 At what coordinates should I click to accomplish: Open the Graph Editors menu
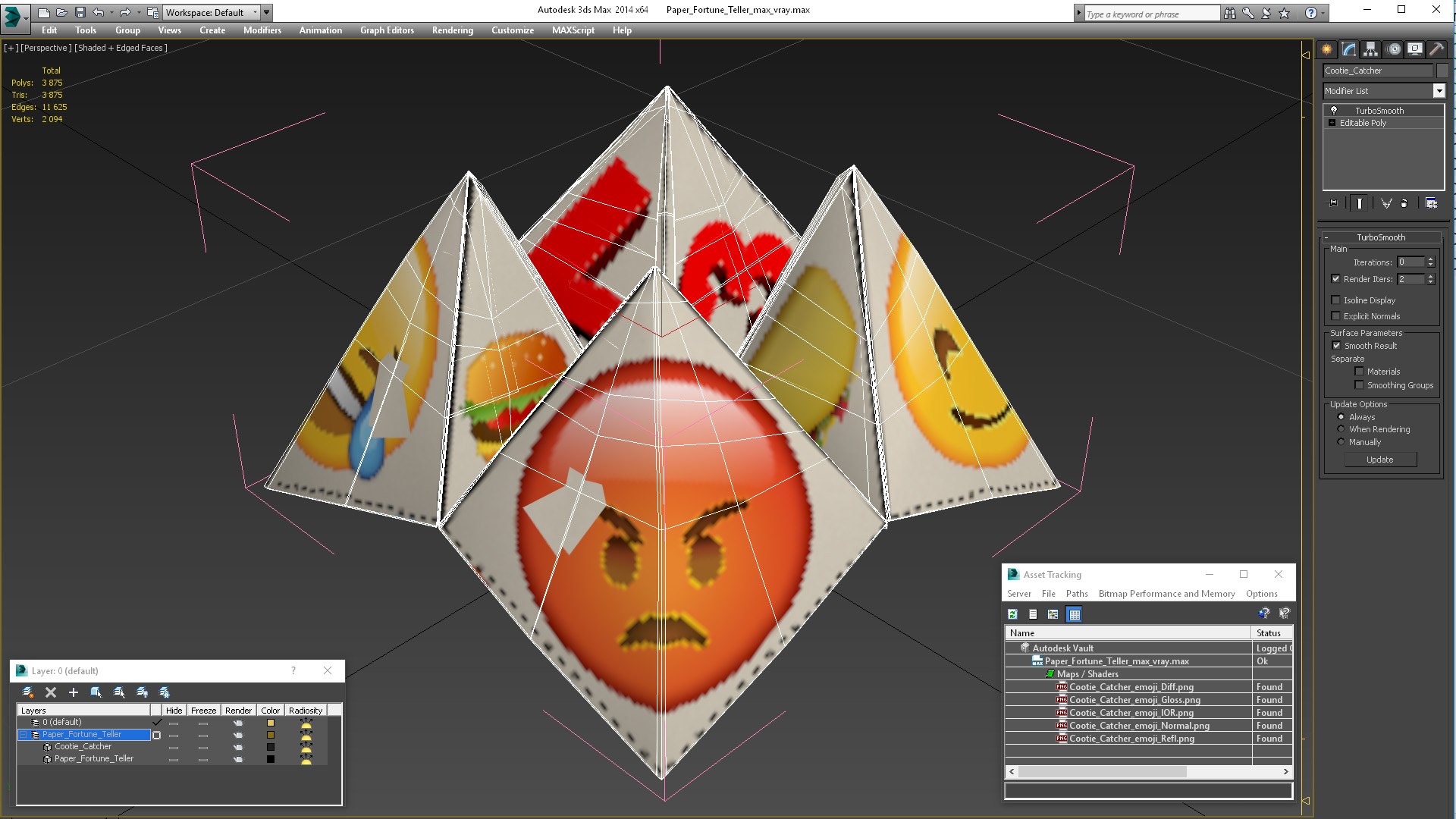point(387,30)
